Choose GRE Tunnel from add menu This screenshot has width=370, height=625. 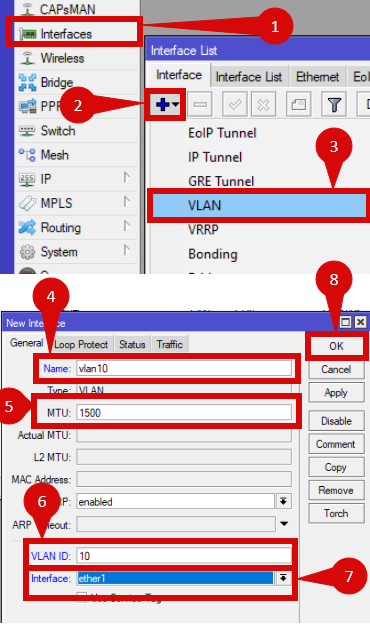[x=221, y=181]
